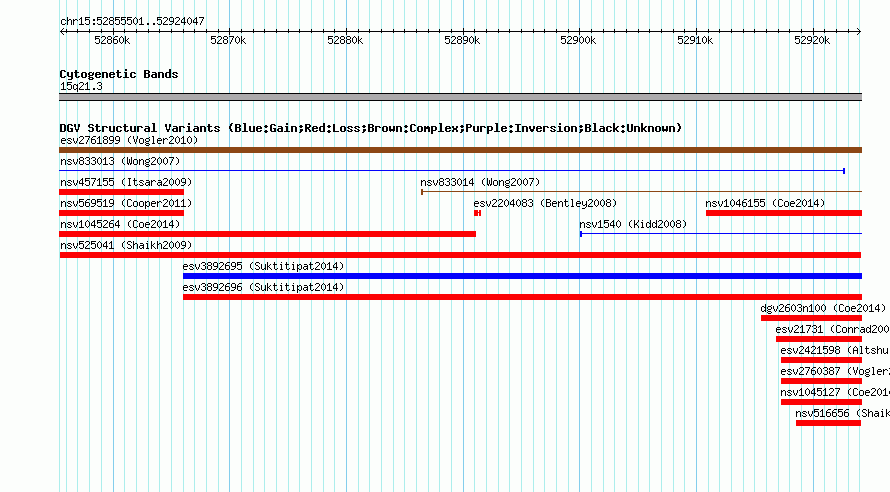Select the red nsv1046155 loss bar
Screen dimensions: 890x492
784,213
